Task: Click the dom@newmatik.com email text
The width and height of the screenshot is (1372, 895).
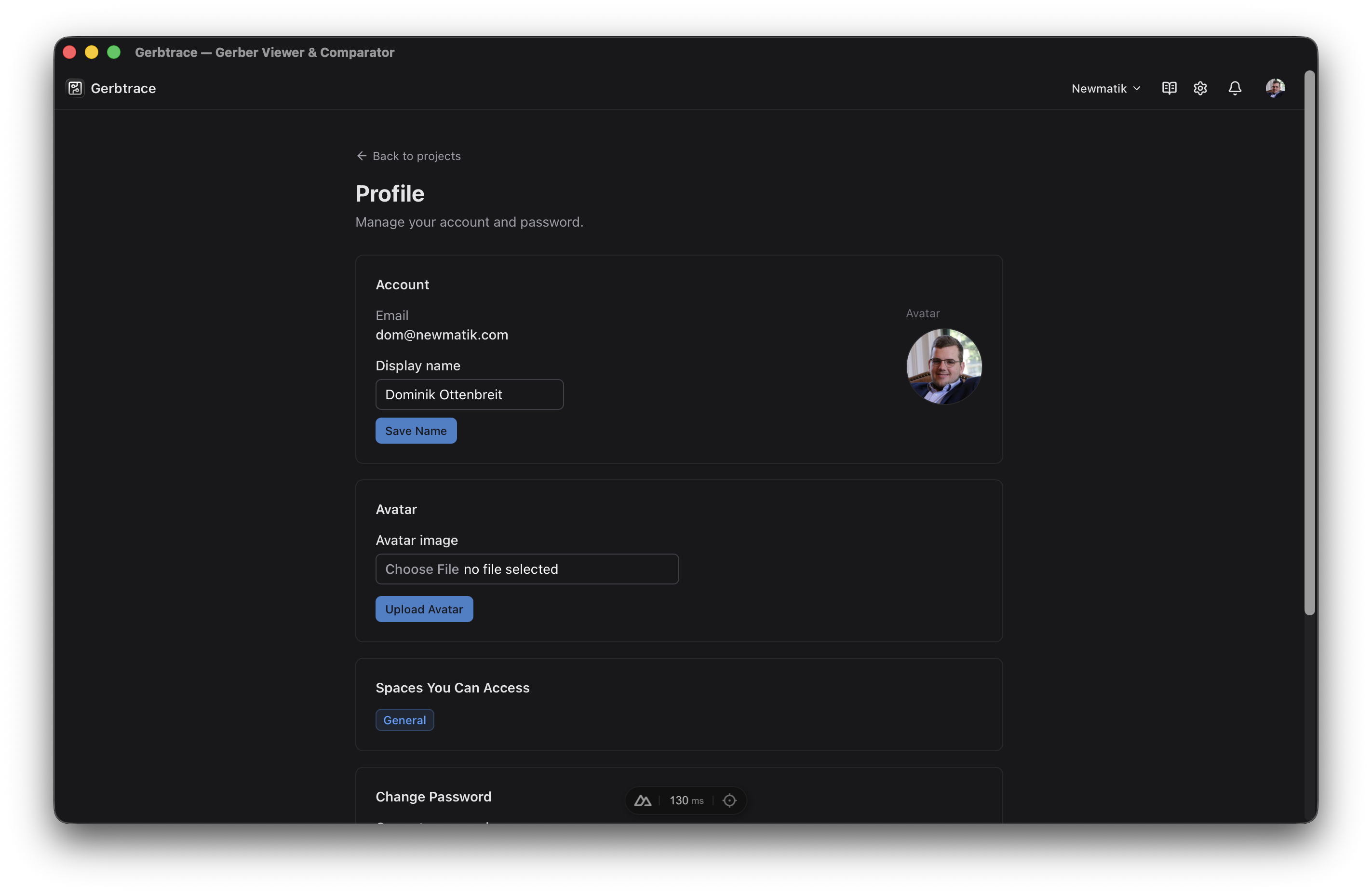Action: [x=442, y=335]
